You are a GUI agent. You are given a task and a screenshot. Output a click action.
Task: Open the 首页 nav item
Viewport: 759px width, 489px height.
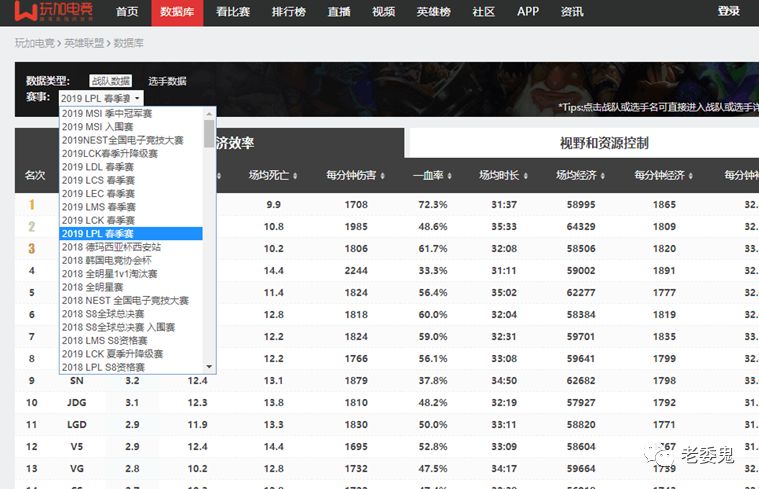[127, 12]
